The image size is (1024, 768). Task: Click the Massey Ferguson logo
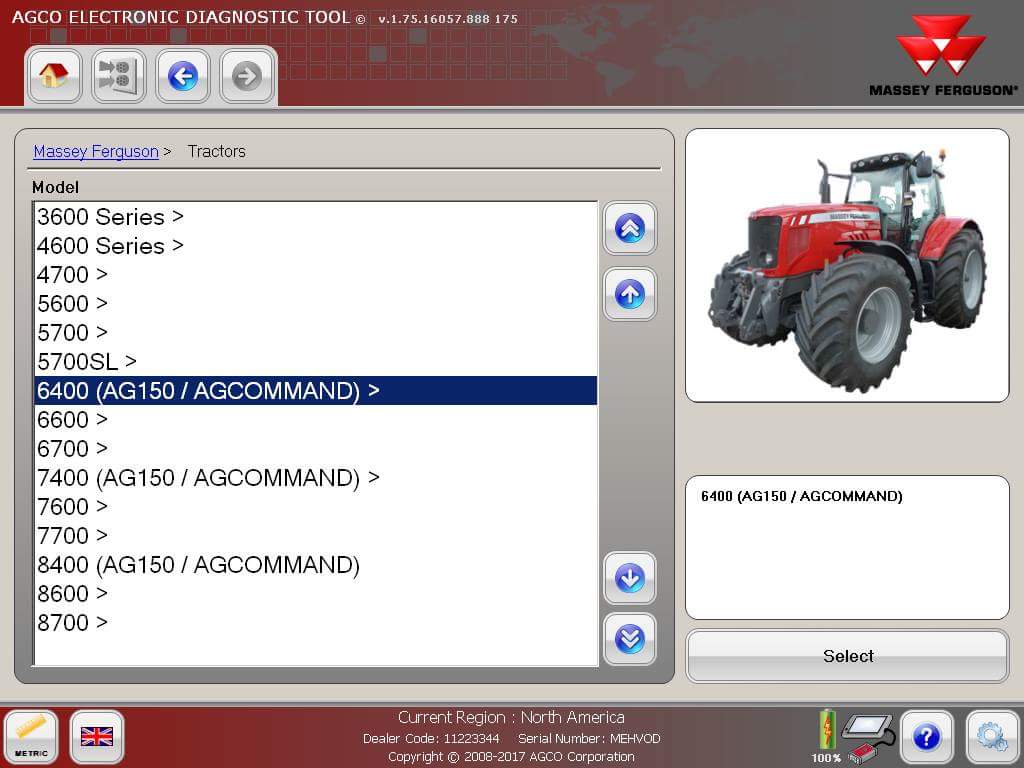click(x=942, y=56)
